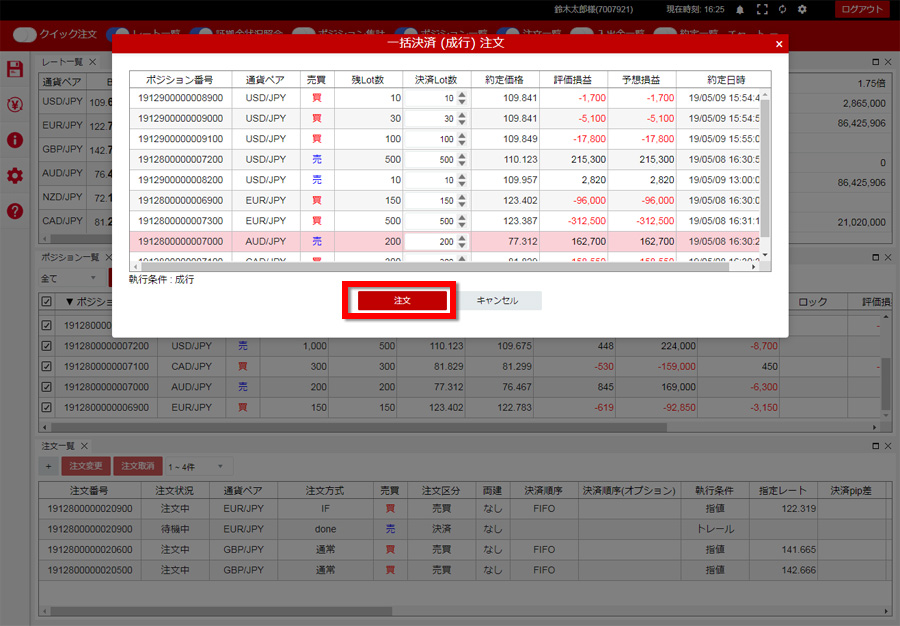Screen dimensions: 900x626
Task: Click the dialog table horizontal scrollbar
Action: [x=435, y=267]
